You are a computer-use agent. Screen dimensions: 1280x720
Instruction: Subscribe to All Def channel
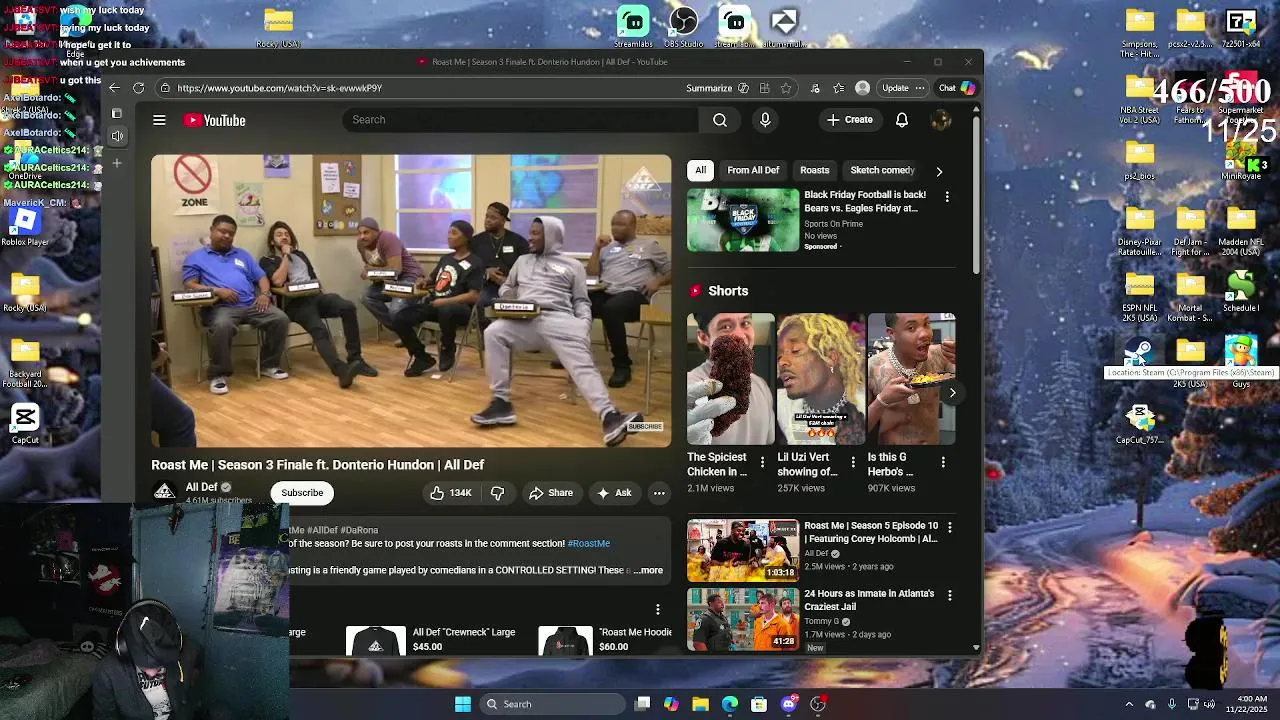pyautogui.click(x=302, y=493)
